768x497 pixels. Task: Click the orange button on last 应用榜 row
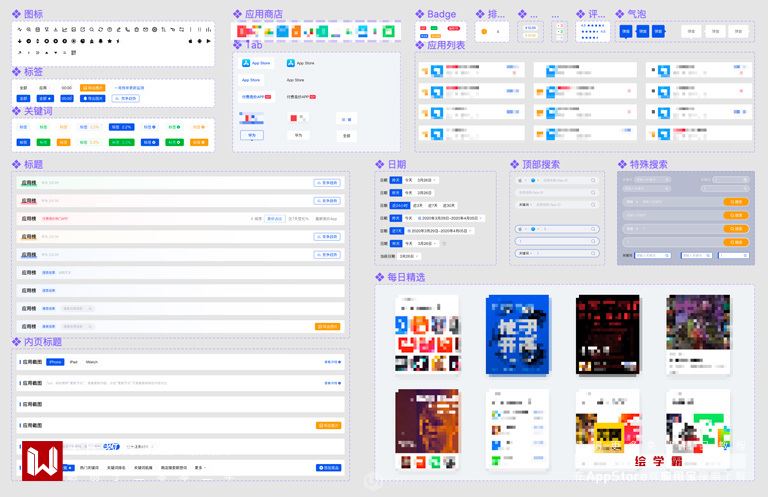(328, 327)
